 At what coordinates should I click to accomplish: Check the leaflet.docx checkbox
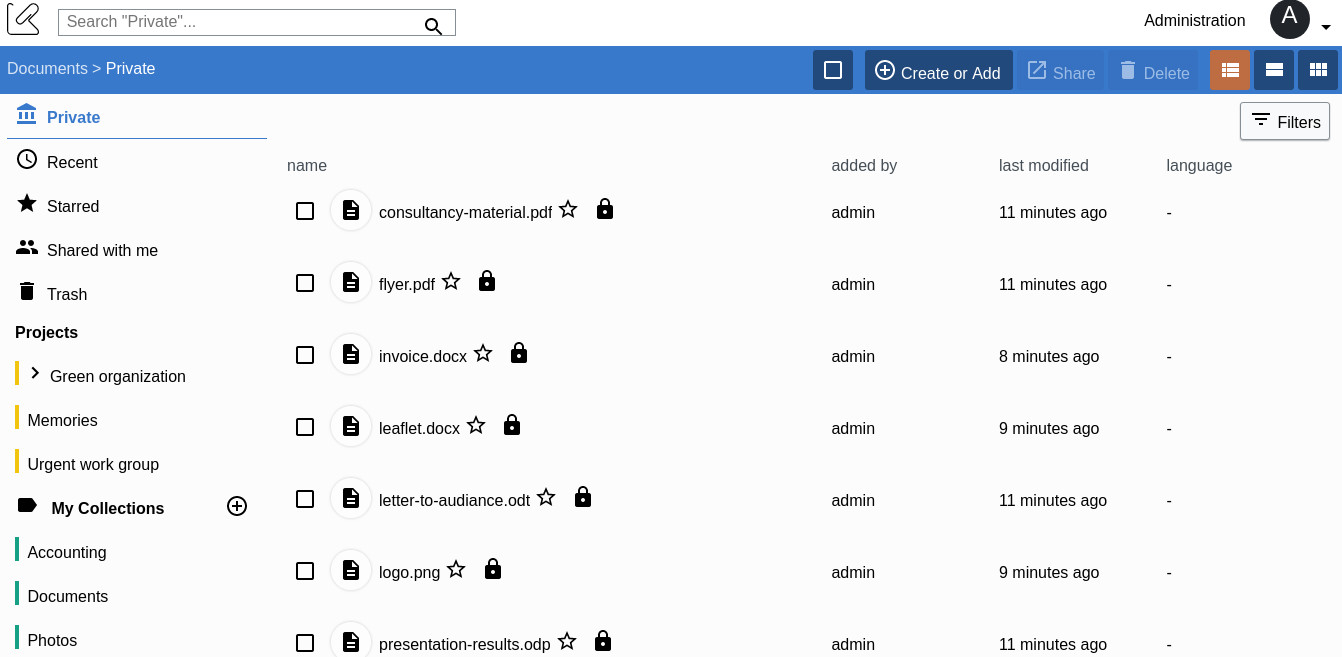(305, 427)
